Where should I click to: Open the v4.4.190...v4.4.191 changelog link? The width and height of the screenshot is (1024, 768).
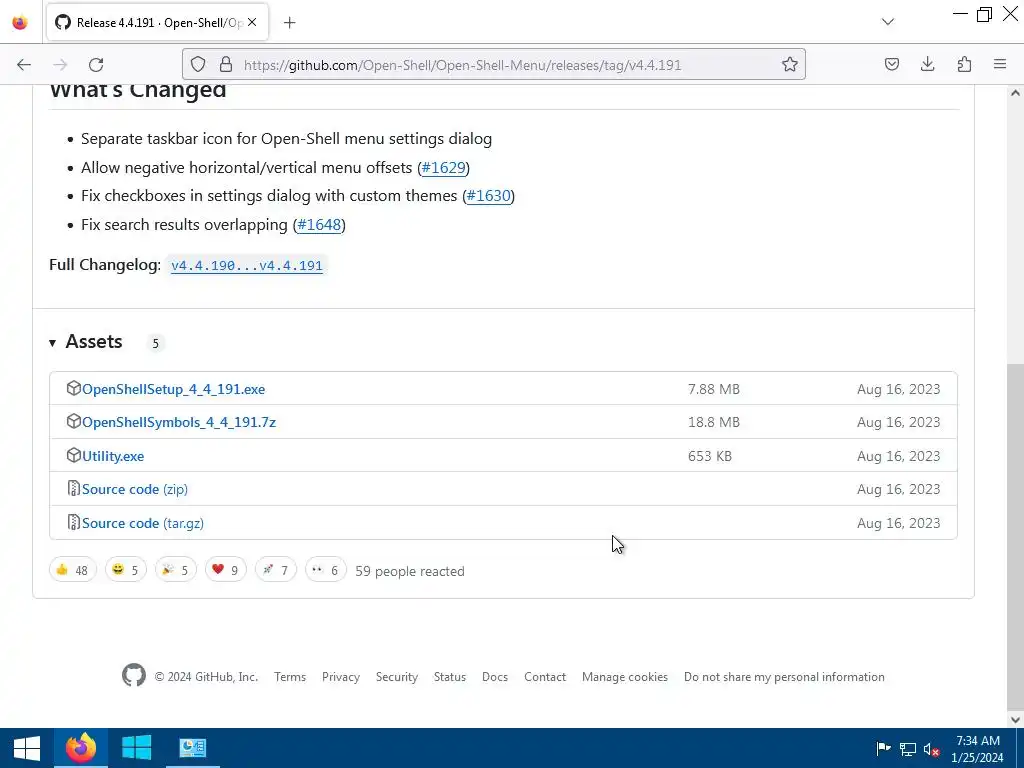[247, 266]
